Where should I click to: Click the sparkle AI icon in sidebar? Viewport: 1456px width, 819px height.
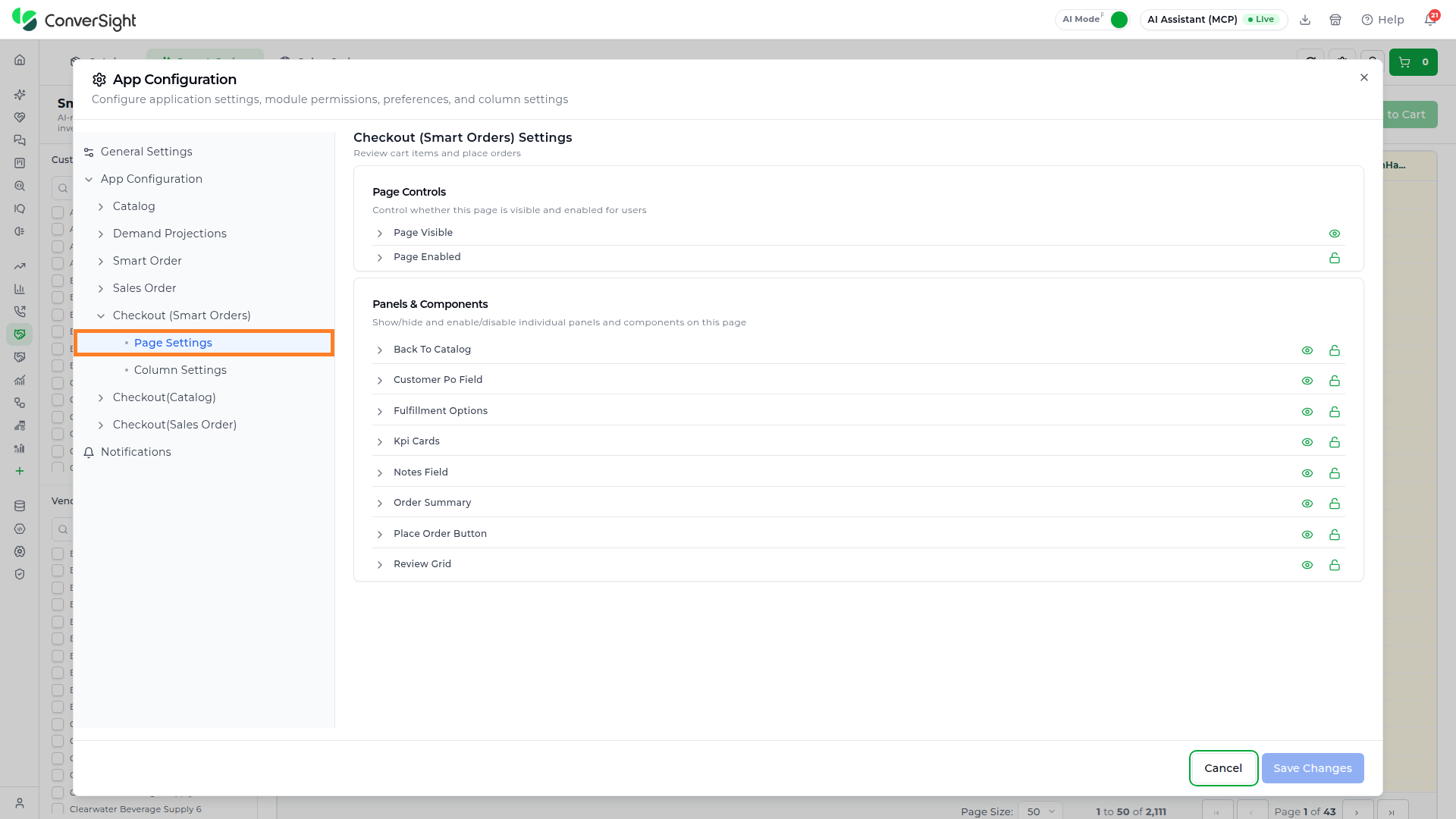click(x=20, y=95)
